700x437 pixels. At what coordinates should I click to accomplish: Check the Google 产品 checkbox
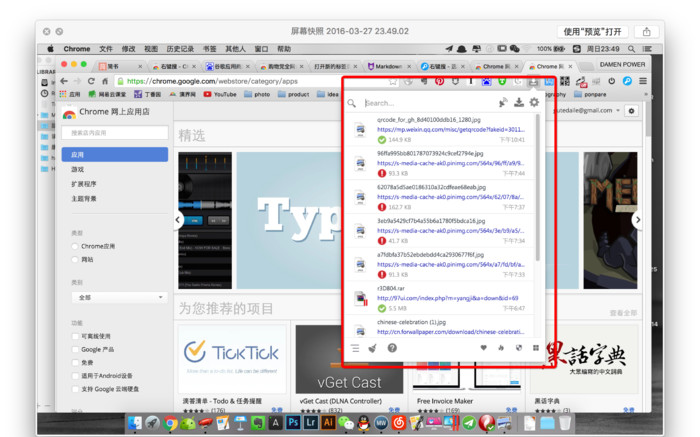pos(75,350)
